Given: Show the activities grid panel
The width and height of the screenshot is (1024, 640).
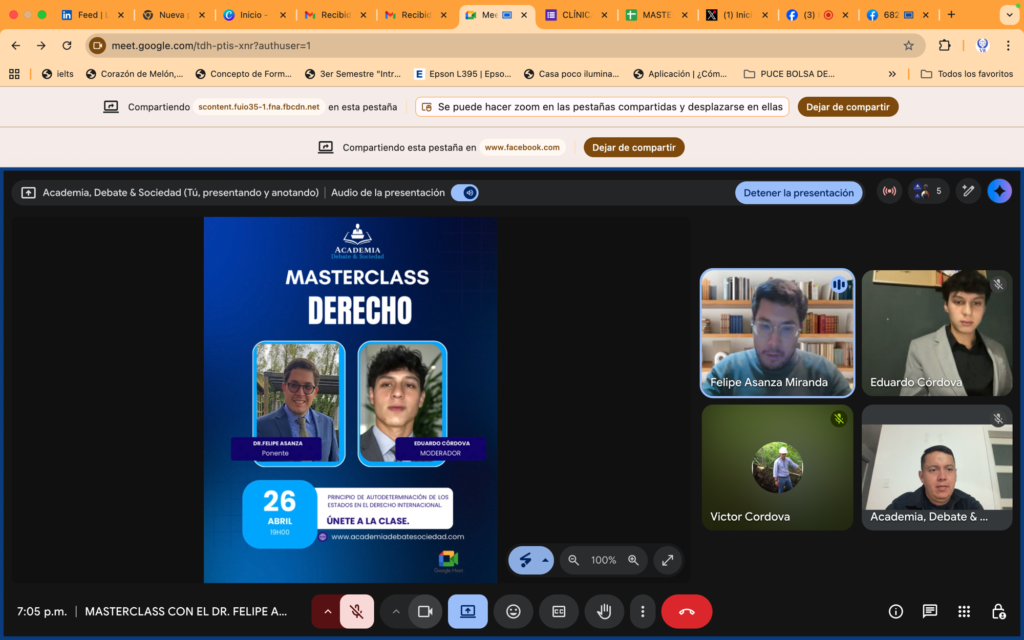Looking at the screenshot, I should [x=964, y=611].
